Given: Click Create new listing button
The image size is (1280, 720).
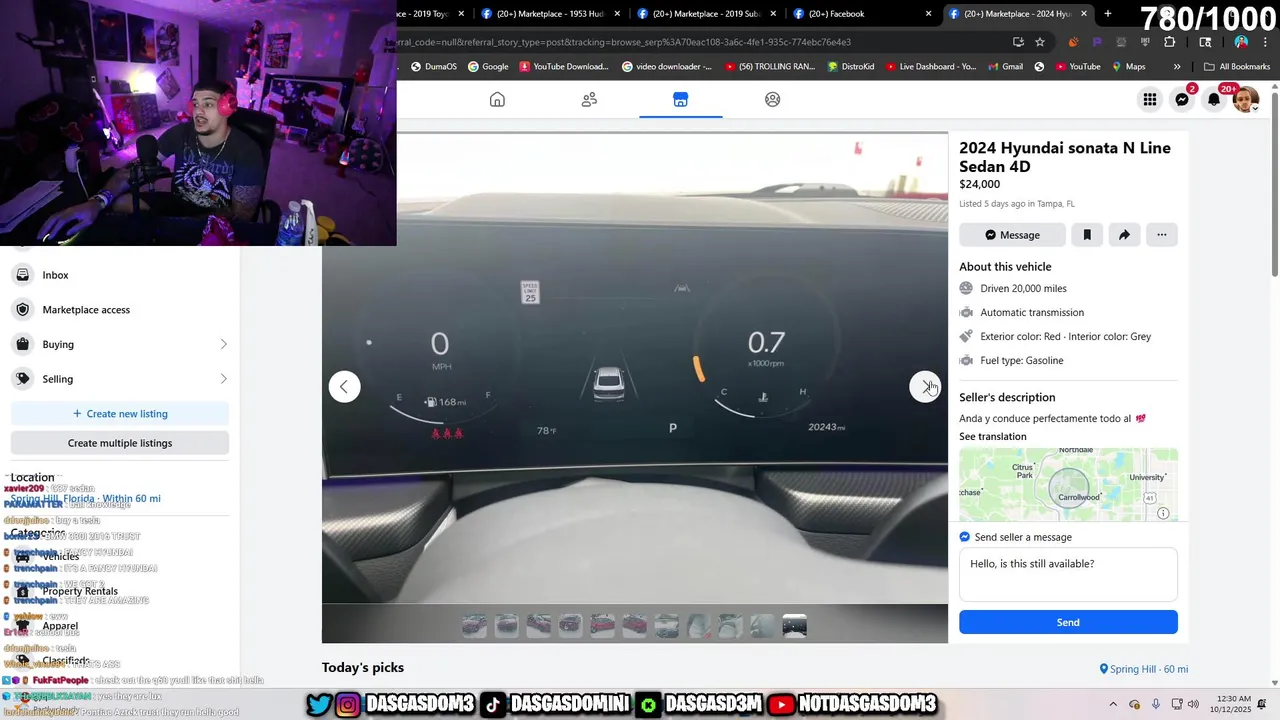Looking at the screenshot, I should click(120, 414).
